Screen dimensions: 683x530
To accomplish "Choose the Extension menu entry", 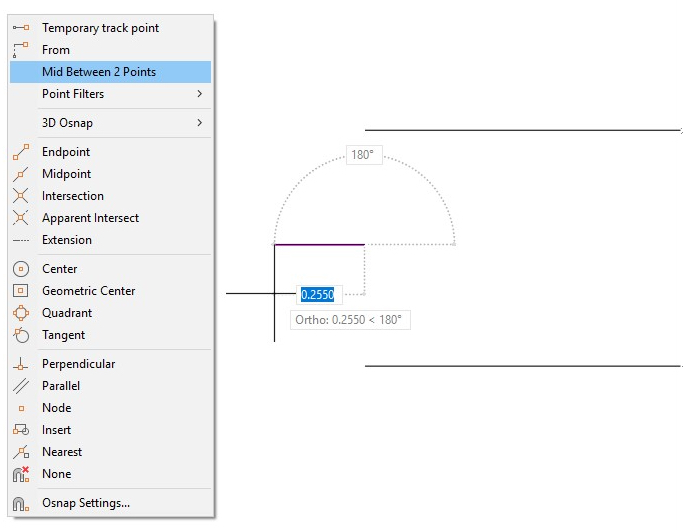I will click(110, 240).
